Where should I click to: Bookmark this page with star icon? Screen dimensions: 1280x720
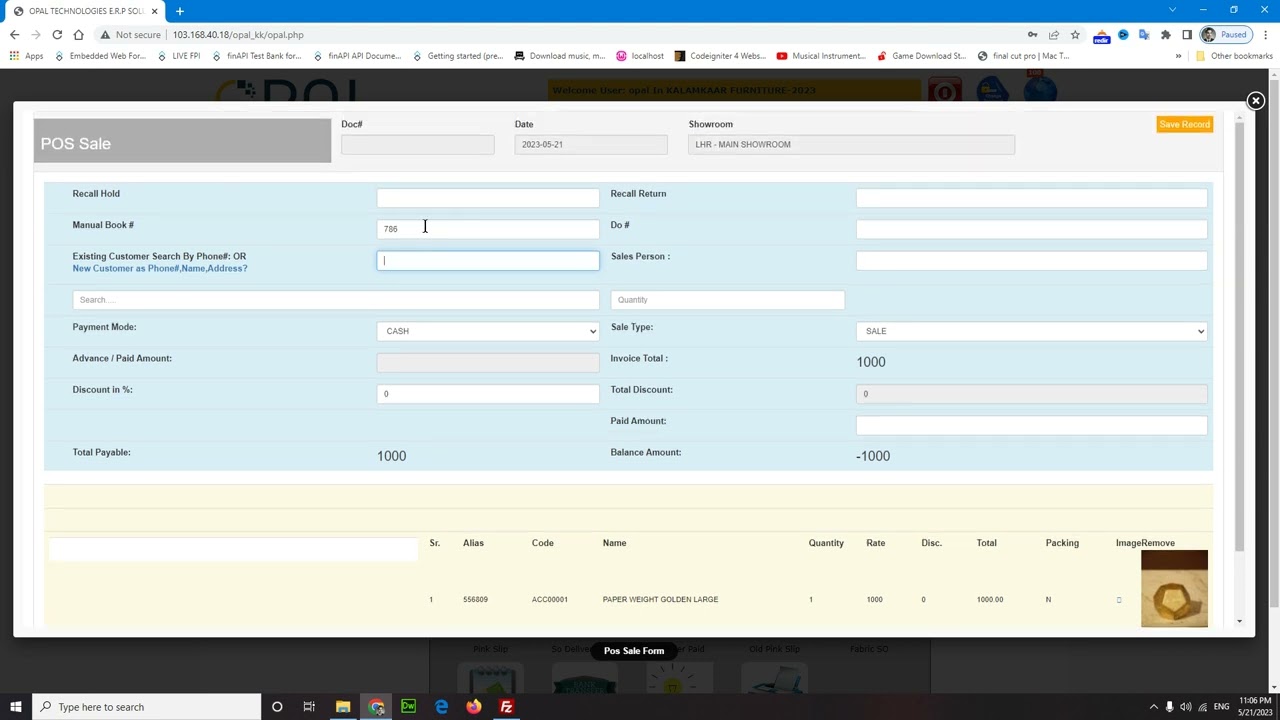[x=1075, y=35]
